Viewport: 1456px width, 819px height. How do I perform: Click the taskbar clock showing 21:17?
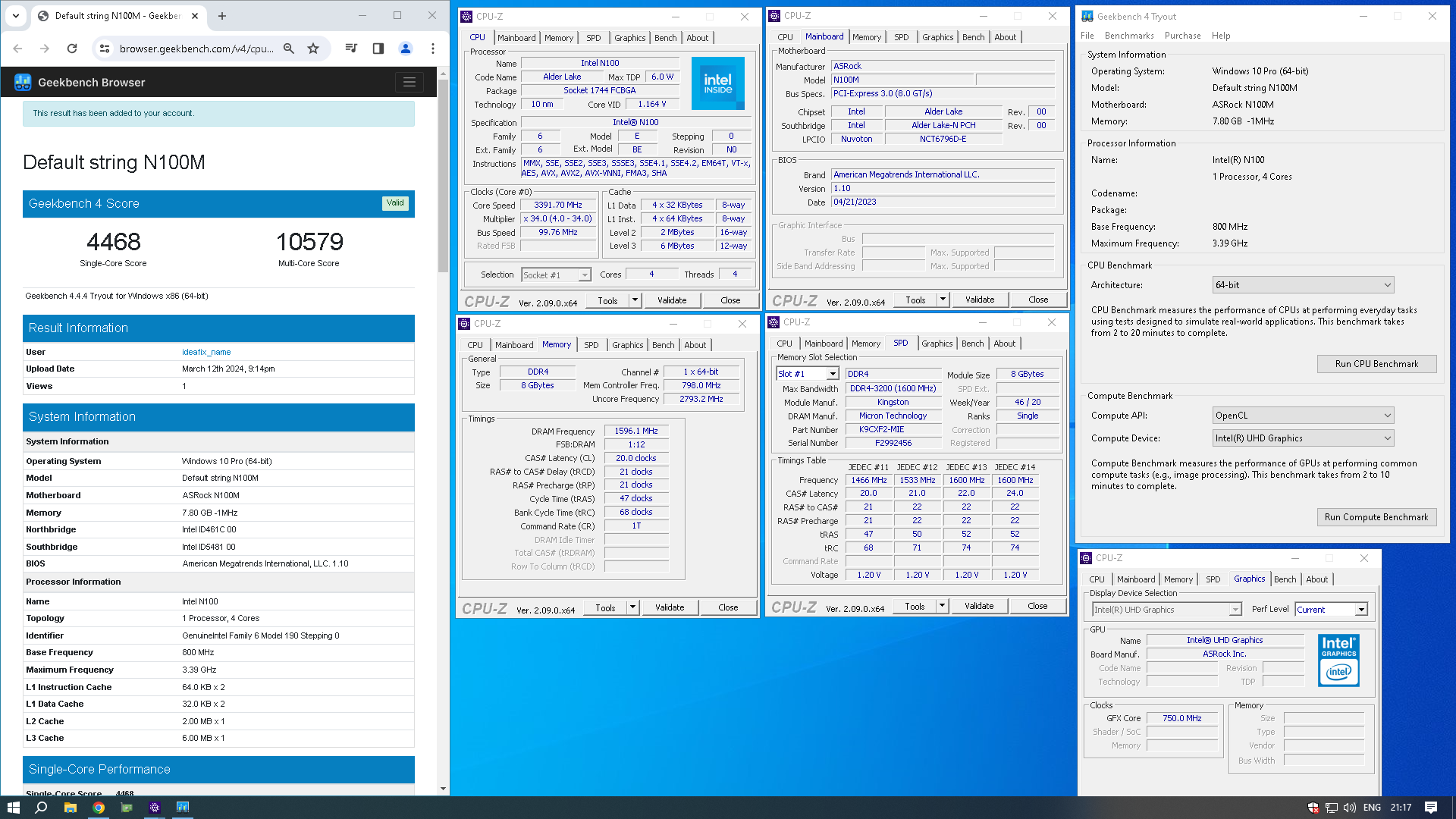(x=1401, y=808)
